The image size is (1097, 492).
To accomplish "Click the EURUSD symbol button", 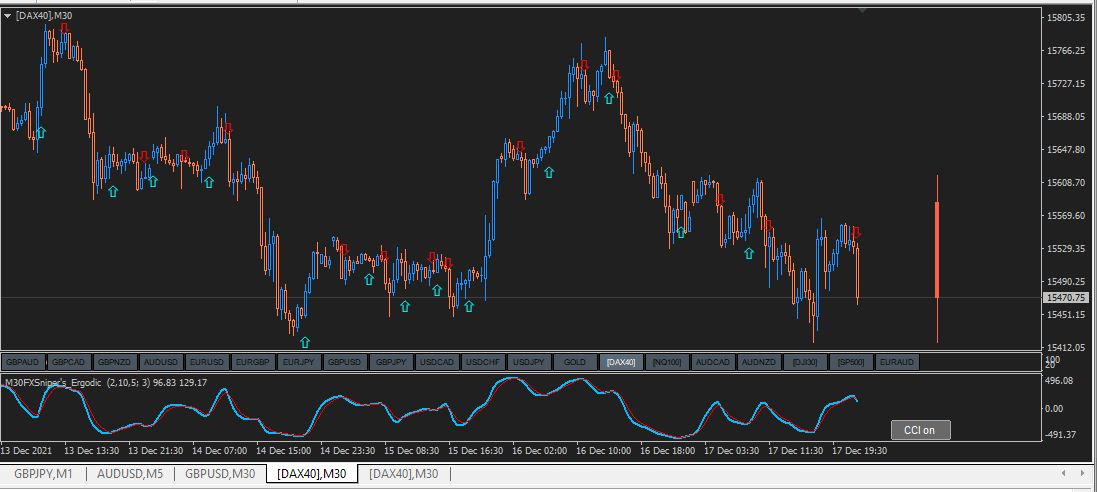I will pyautogui.click(x=208, y=362).
